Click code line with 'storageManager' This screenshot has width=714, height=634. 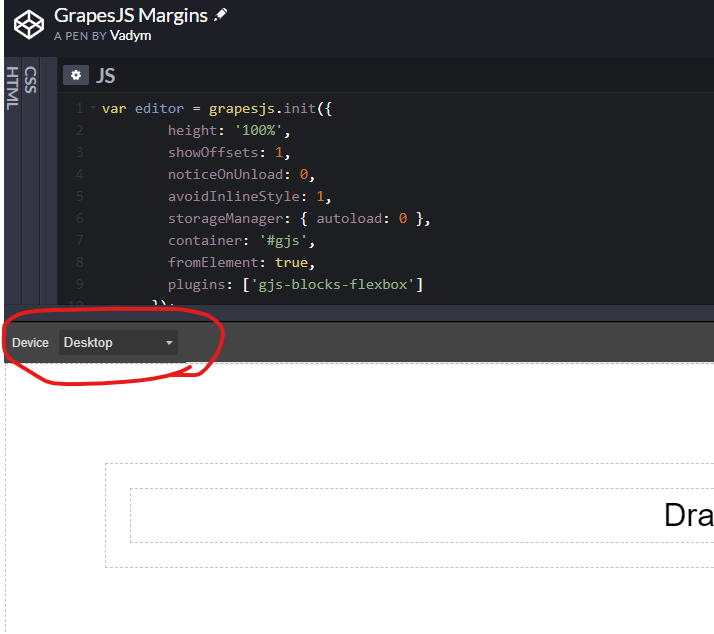pyautogui.click(x=299, y=219)
